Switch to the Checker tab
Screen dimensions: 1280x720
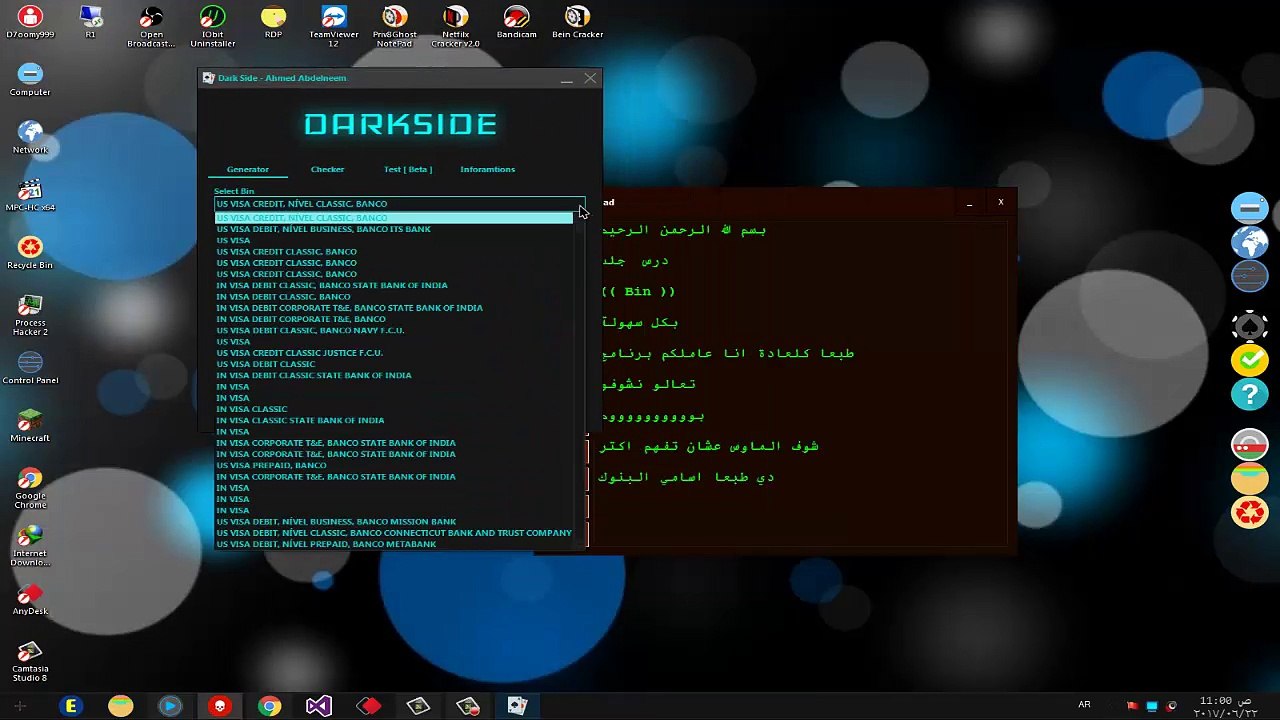(x=327, y=169)
